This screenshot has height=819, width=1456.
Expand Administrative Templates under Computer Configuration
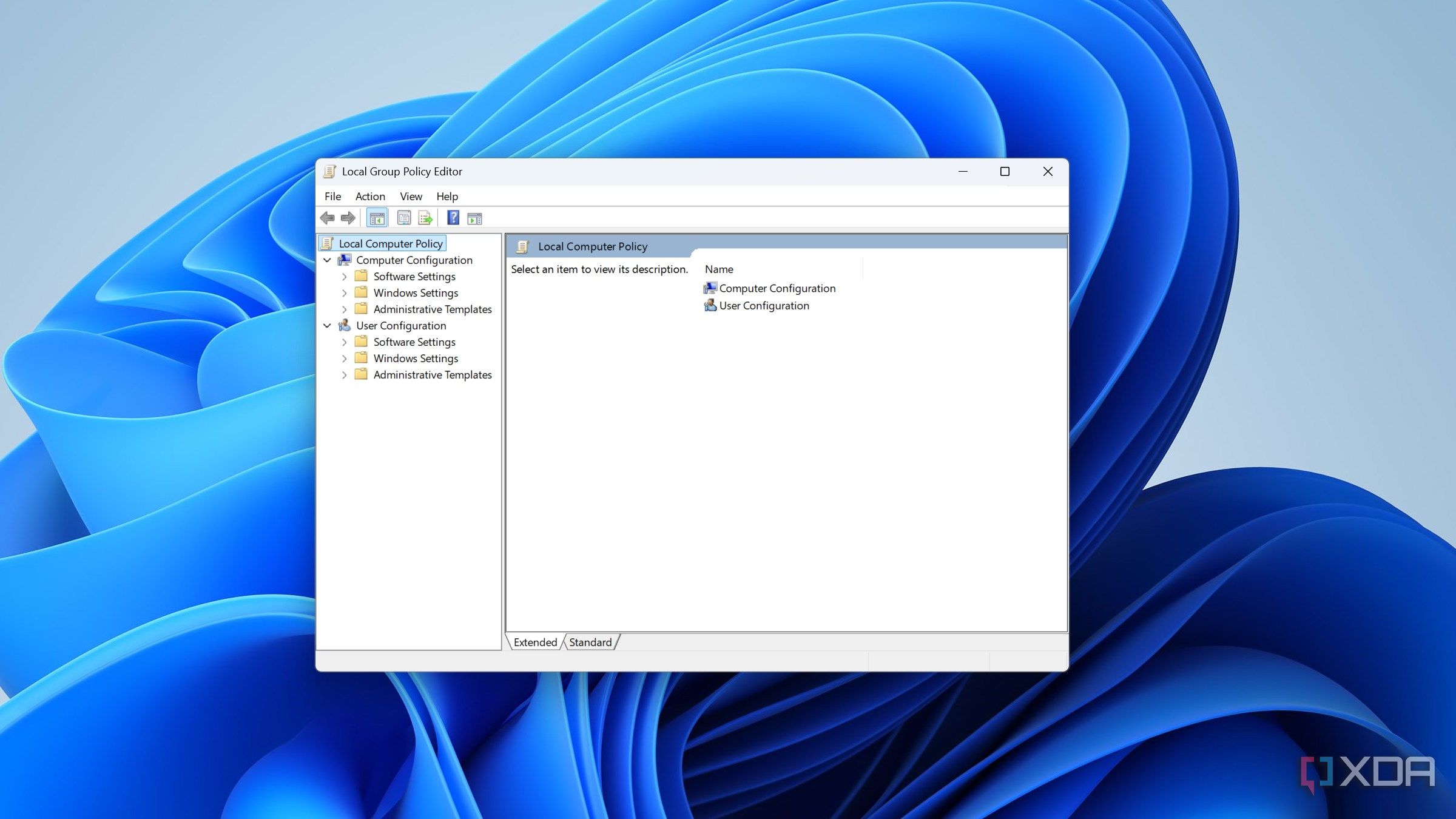(x=345, y=309)
